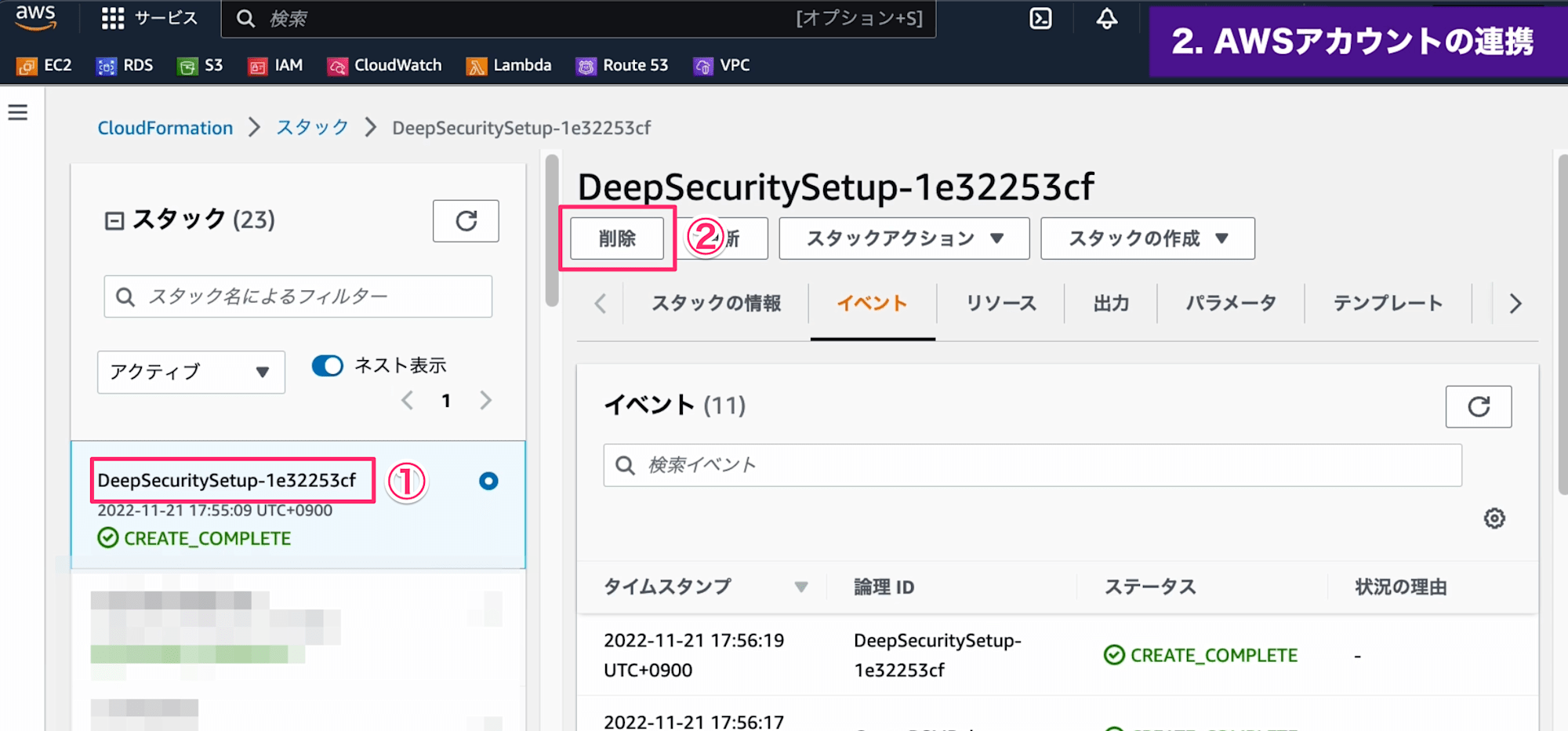Open the IAM shortcut
This screenshot has width=1568, height=731.
coord(275,66)
